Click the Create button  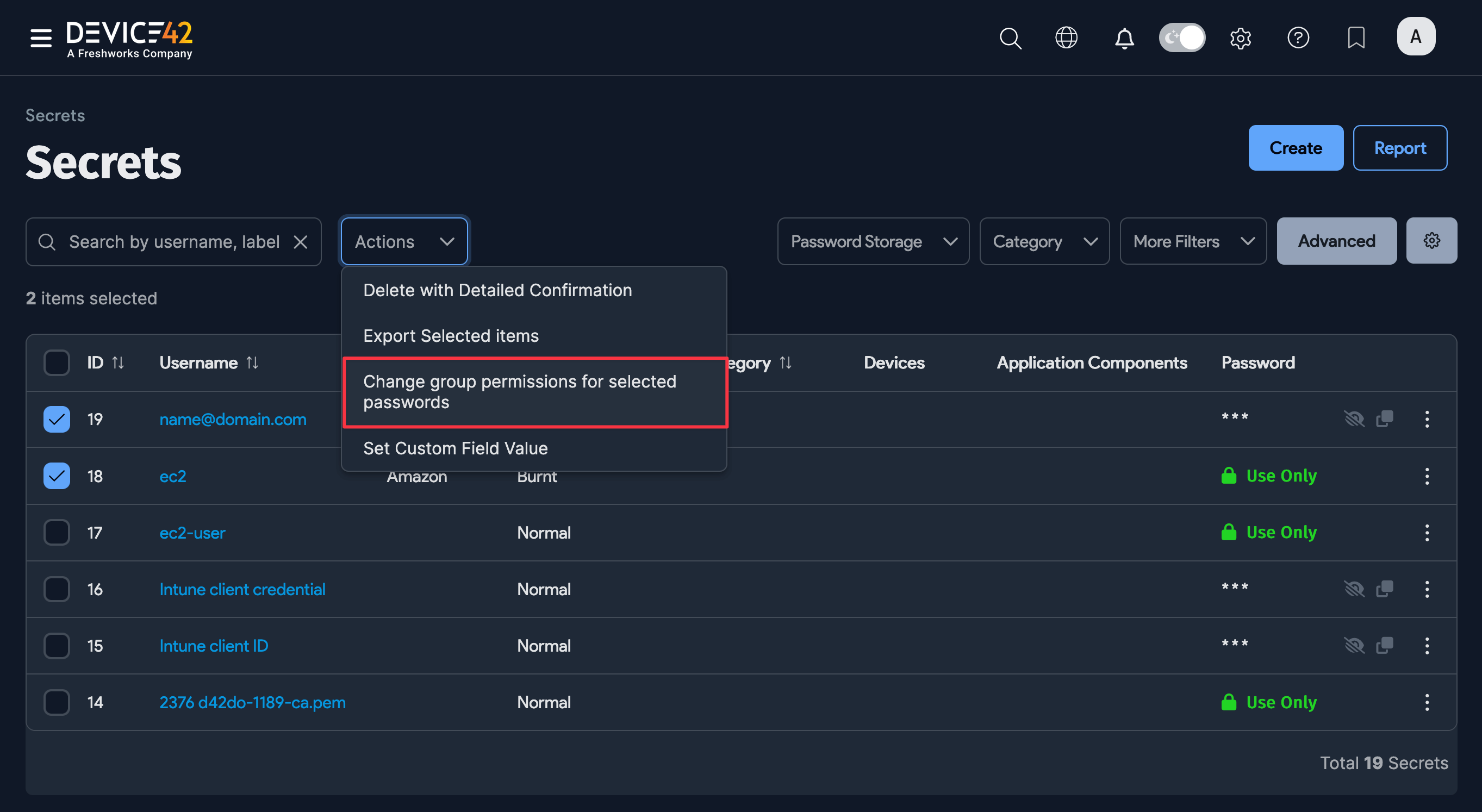pos(1295,148)
